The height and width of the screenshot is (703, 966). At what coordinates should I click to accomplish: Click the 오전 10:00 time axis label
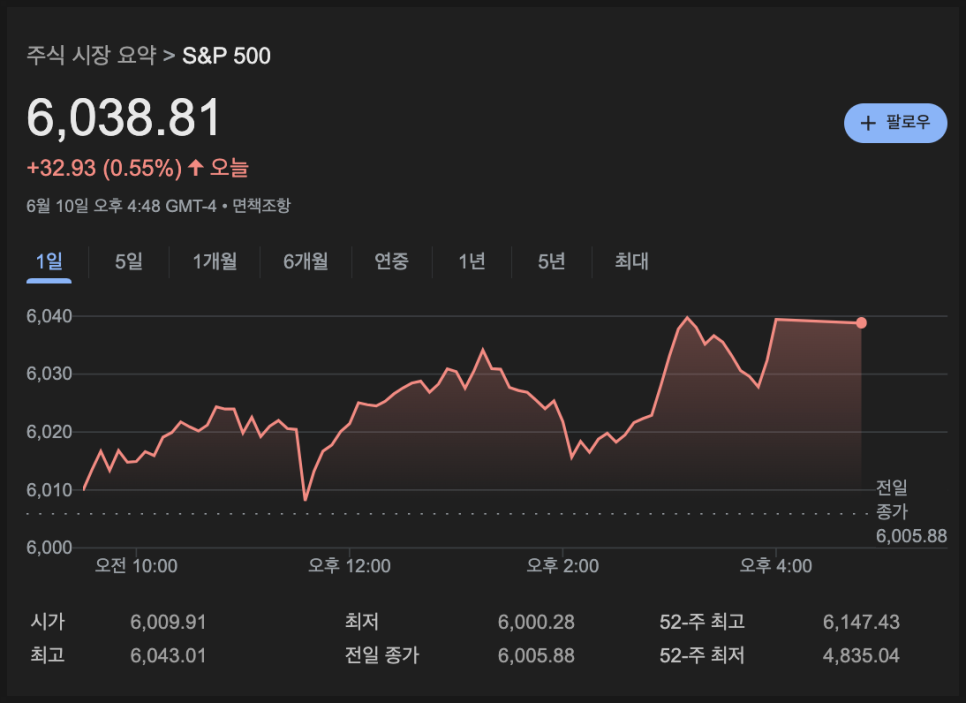pos(136,566)
